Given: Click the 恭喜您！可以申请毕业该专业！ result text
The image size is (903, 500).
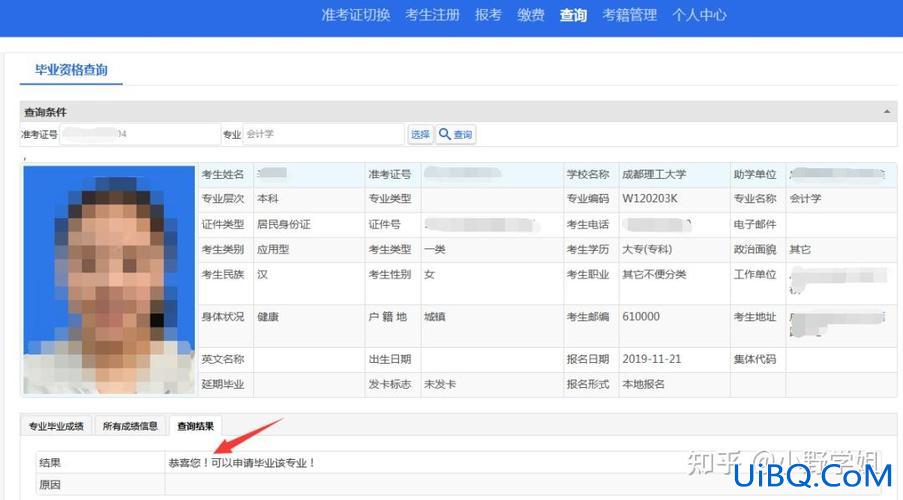Looking at the screenshot, I should click(x=242, y=463).
